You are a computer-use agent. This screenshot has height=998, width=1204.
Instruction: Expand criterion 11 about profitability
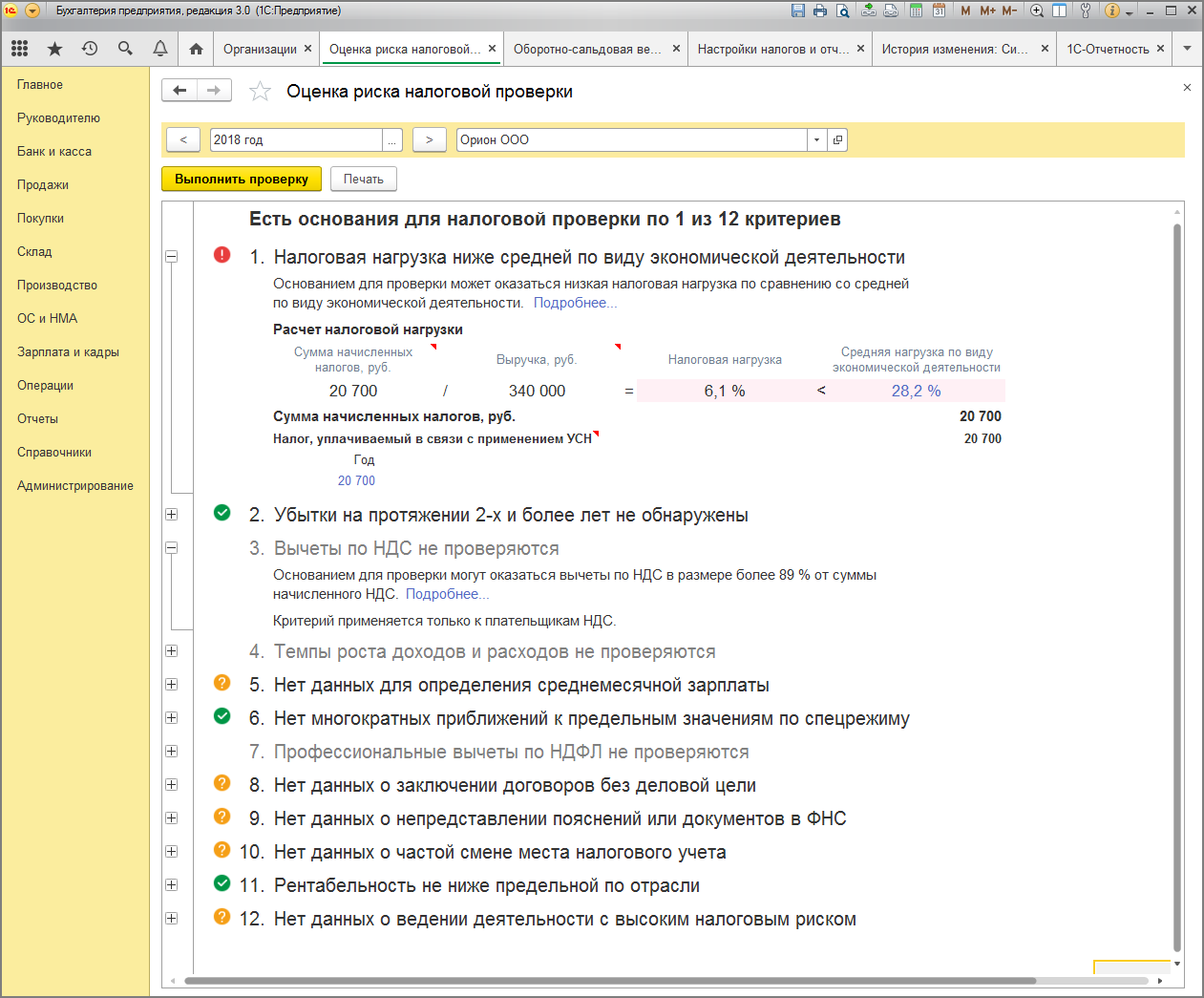(x=172, y=884)
